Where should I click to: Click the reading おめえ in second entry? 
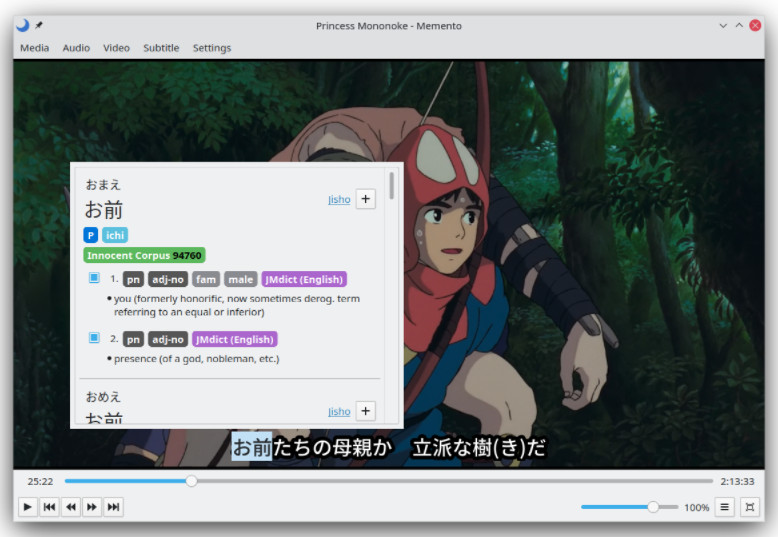(x=103, y=397)
